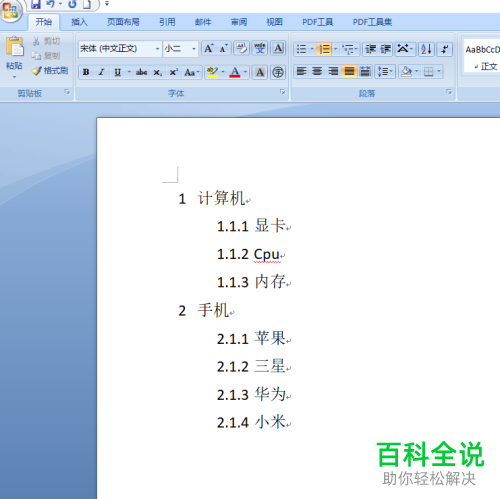Click Clear Formatting icon
This screenshot has height=499, width=500.
pos(242,49)
